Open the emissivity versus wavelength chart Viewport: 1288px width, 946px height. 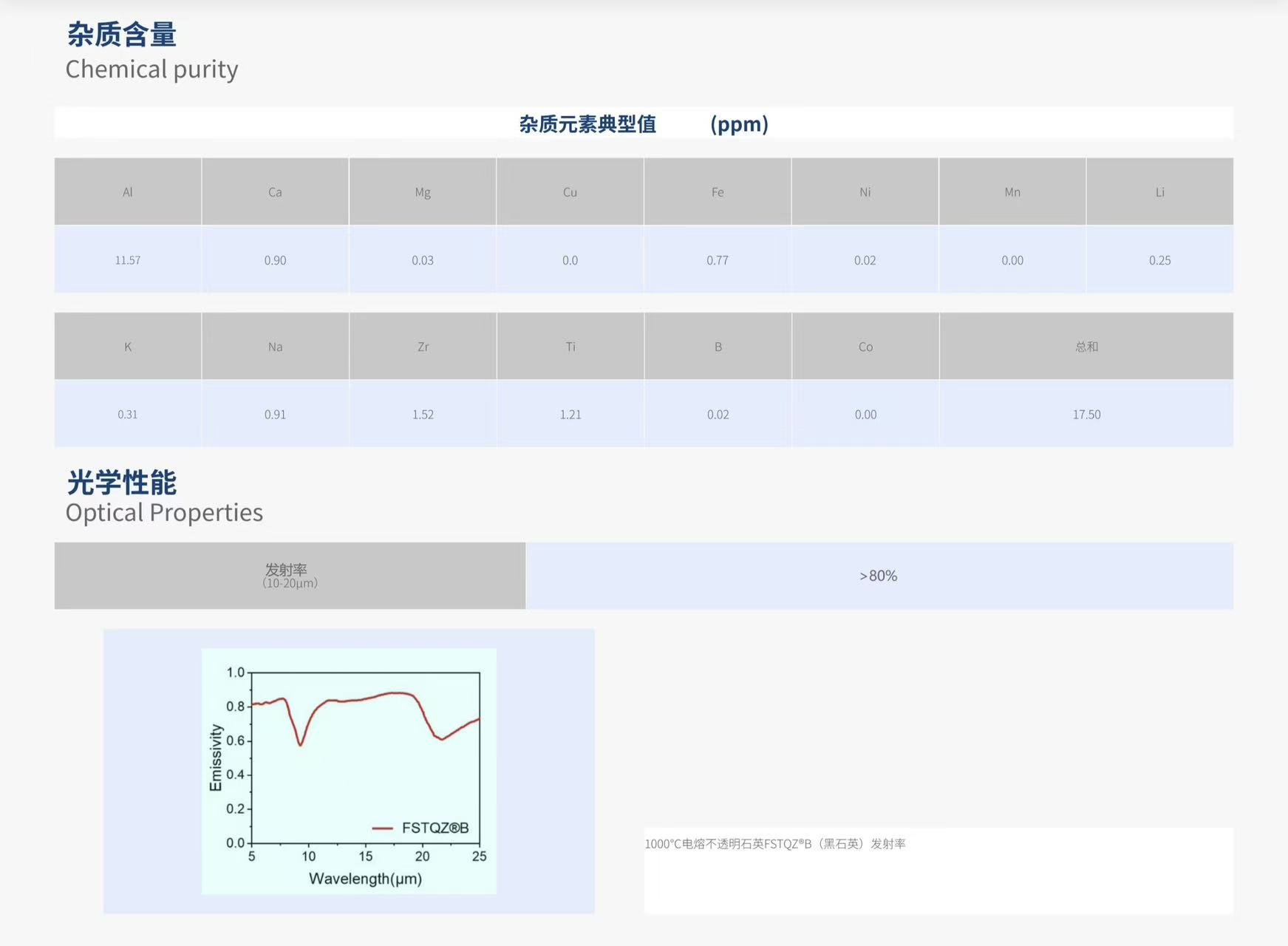point(349,771)
